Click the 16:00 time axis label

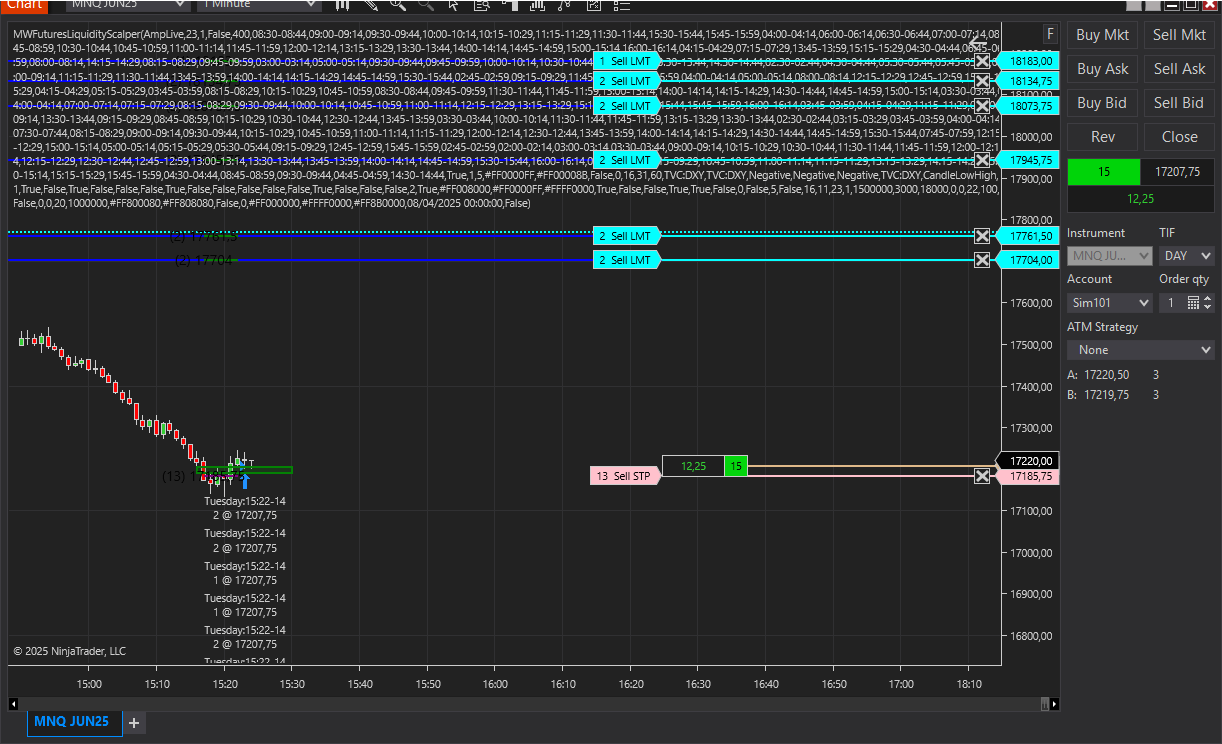pos(495,684)
